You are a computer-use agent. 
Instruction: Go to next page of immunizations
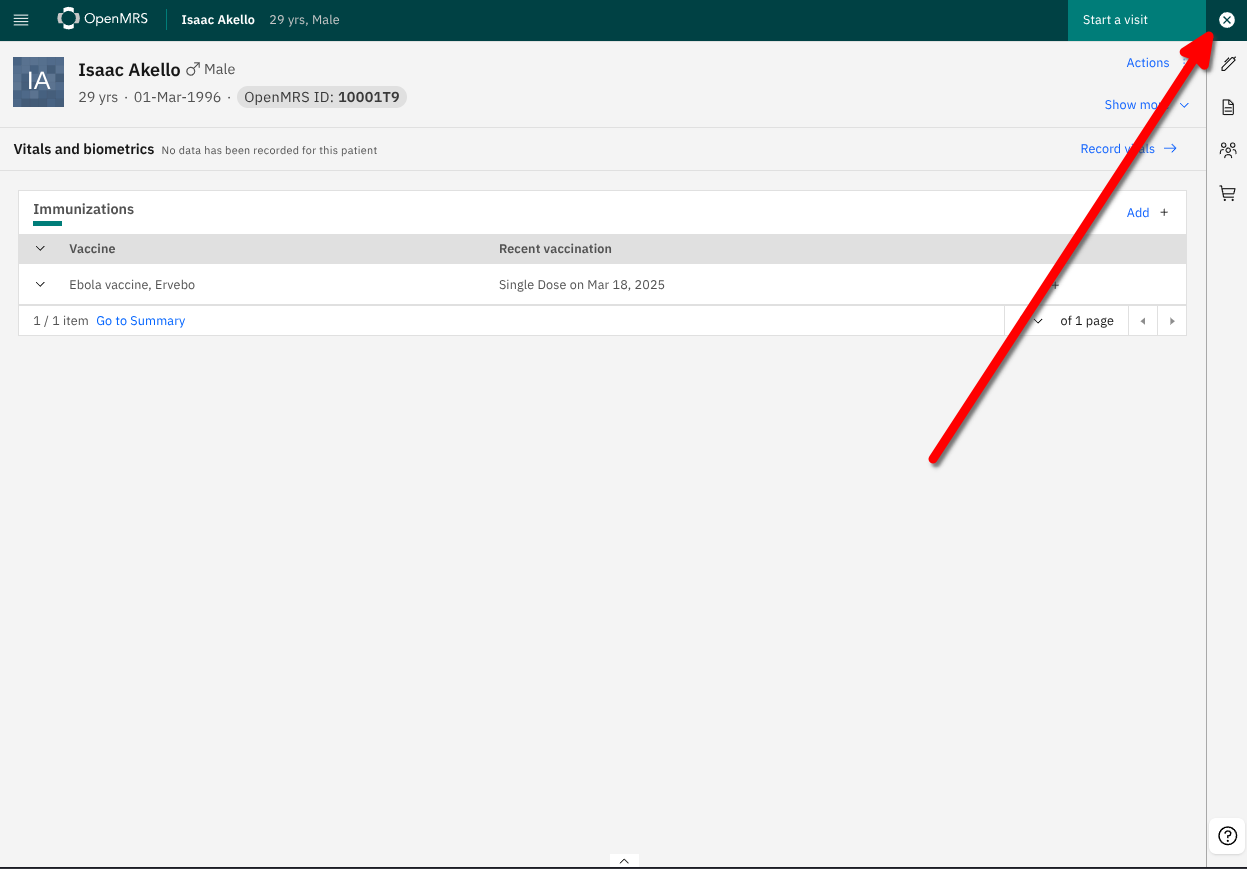[1171, 321]
